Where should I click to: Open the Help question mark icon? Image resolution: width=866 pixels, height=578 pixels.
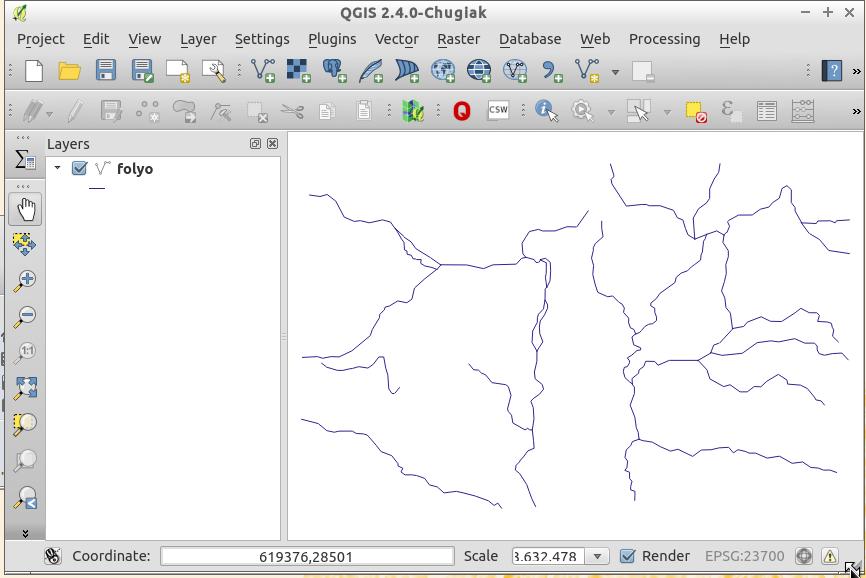(x=832, y=71)
